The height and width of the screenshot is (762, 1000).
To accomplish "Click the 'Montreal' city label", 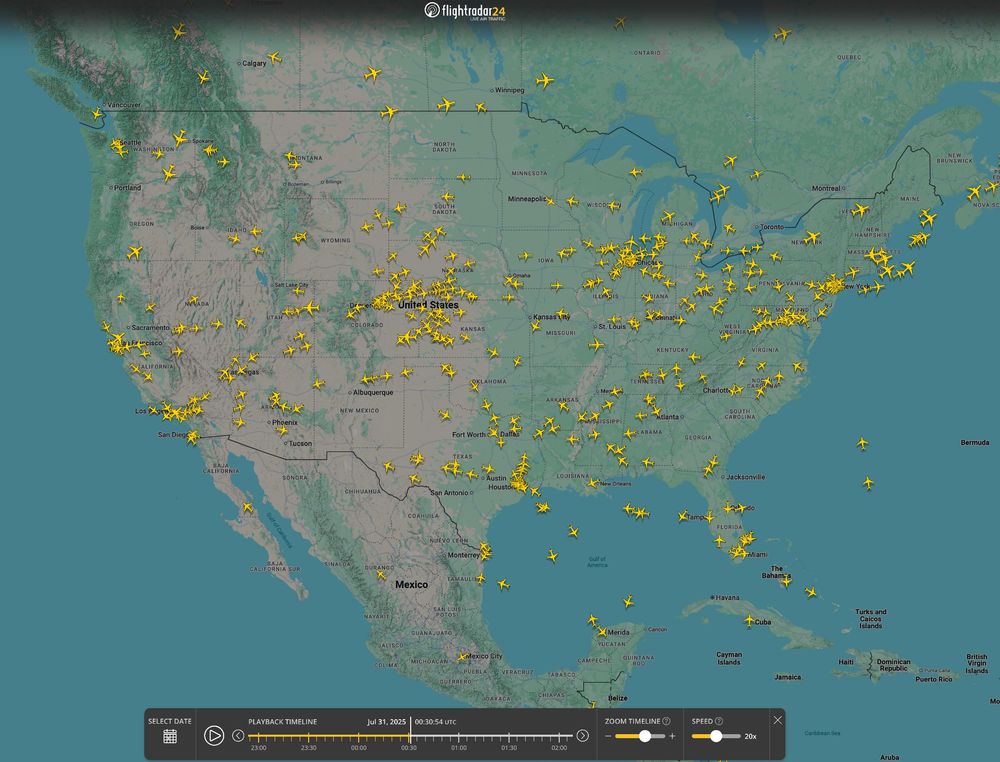I will coord(827,188).
